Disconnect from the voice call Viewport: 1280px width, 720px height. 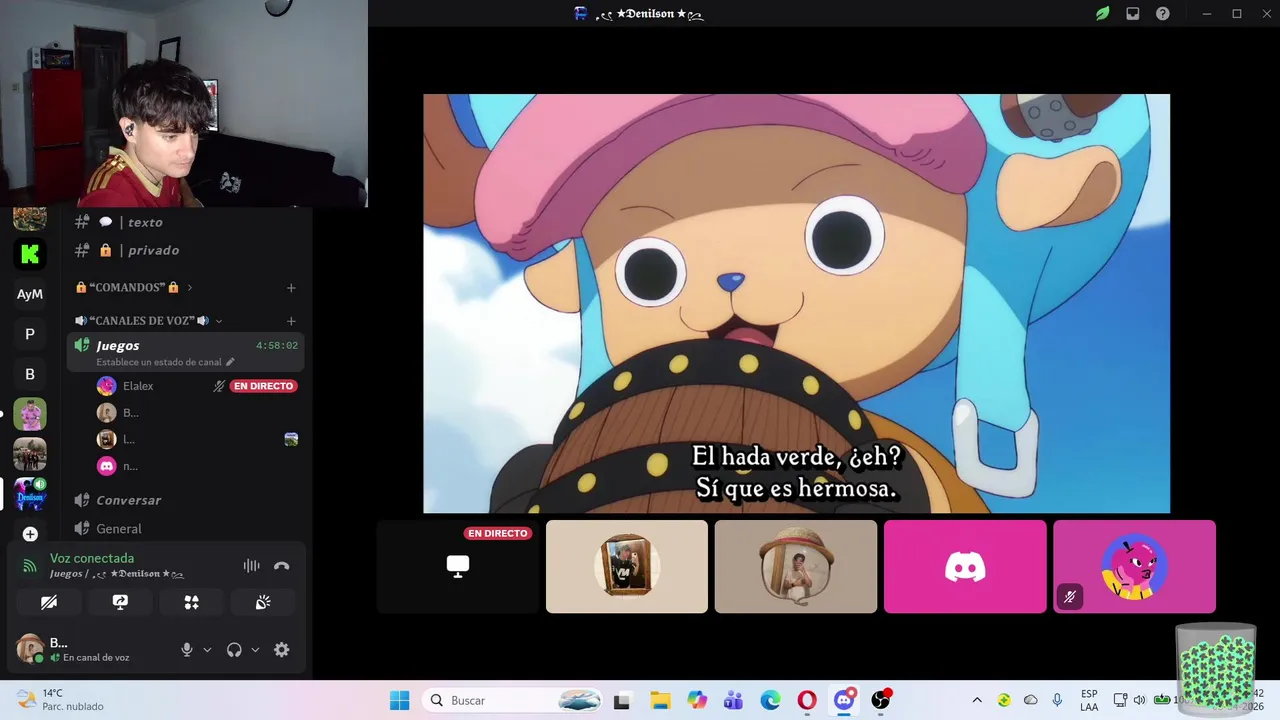[282, 566]
